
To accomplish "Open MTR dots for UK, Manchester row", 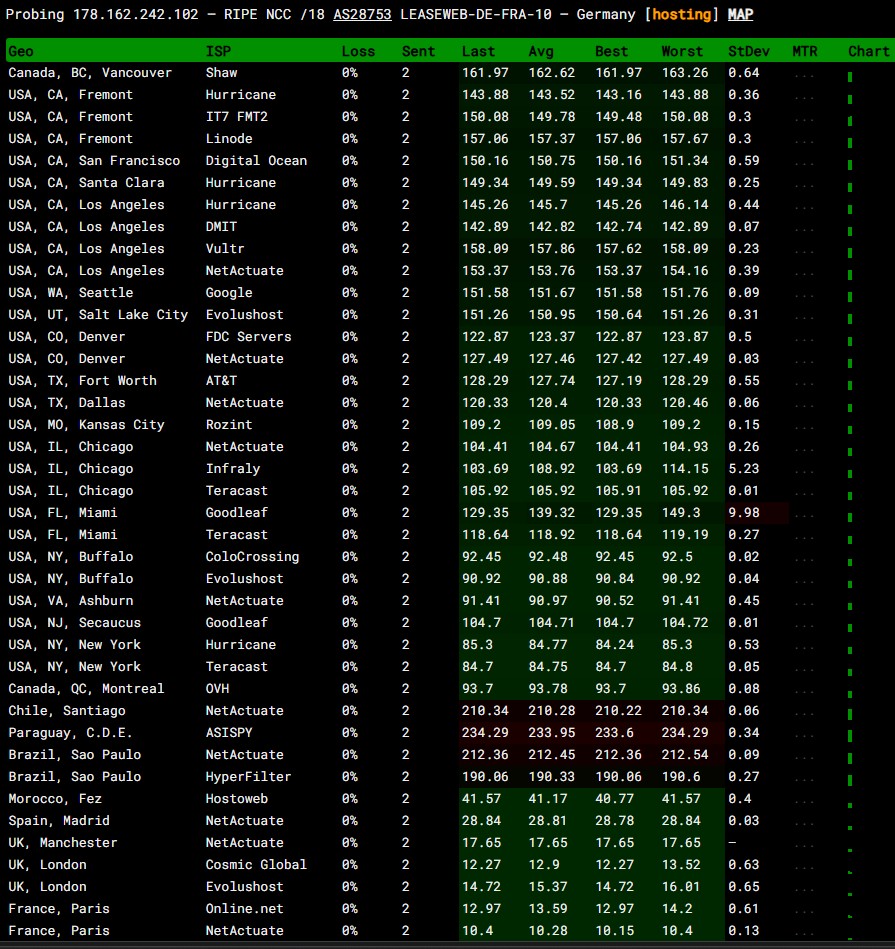I will (804, 846).
